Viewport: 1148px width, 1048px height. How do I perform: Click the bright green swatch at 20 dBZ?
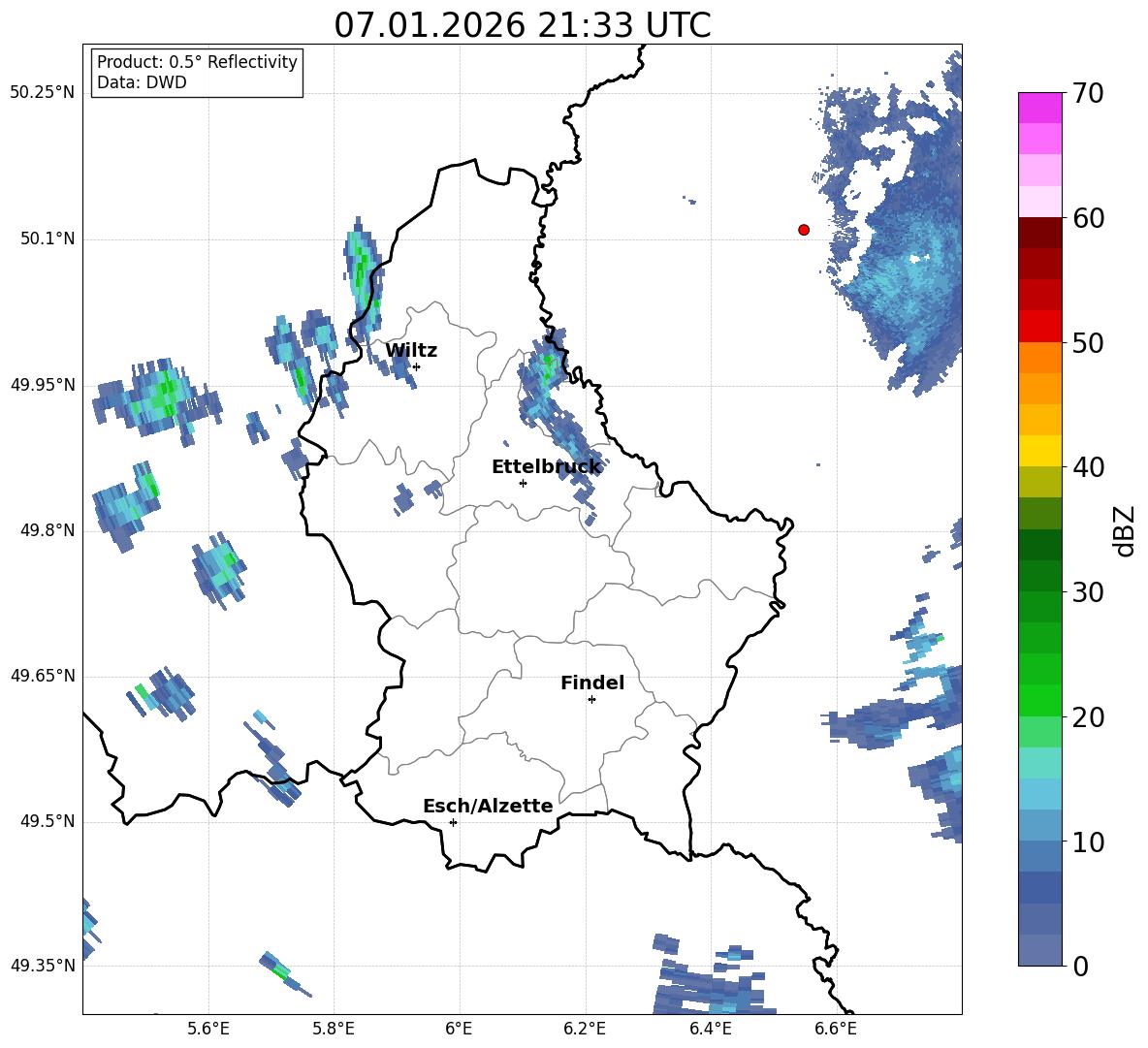click(x=1039, y=700)
